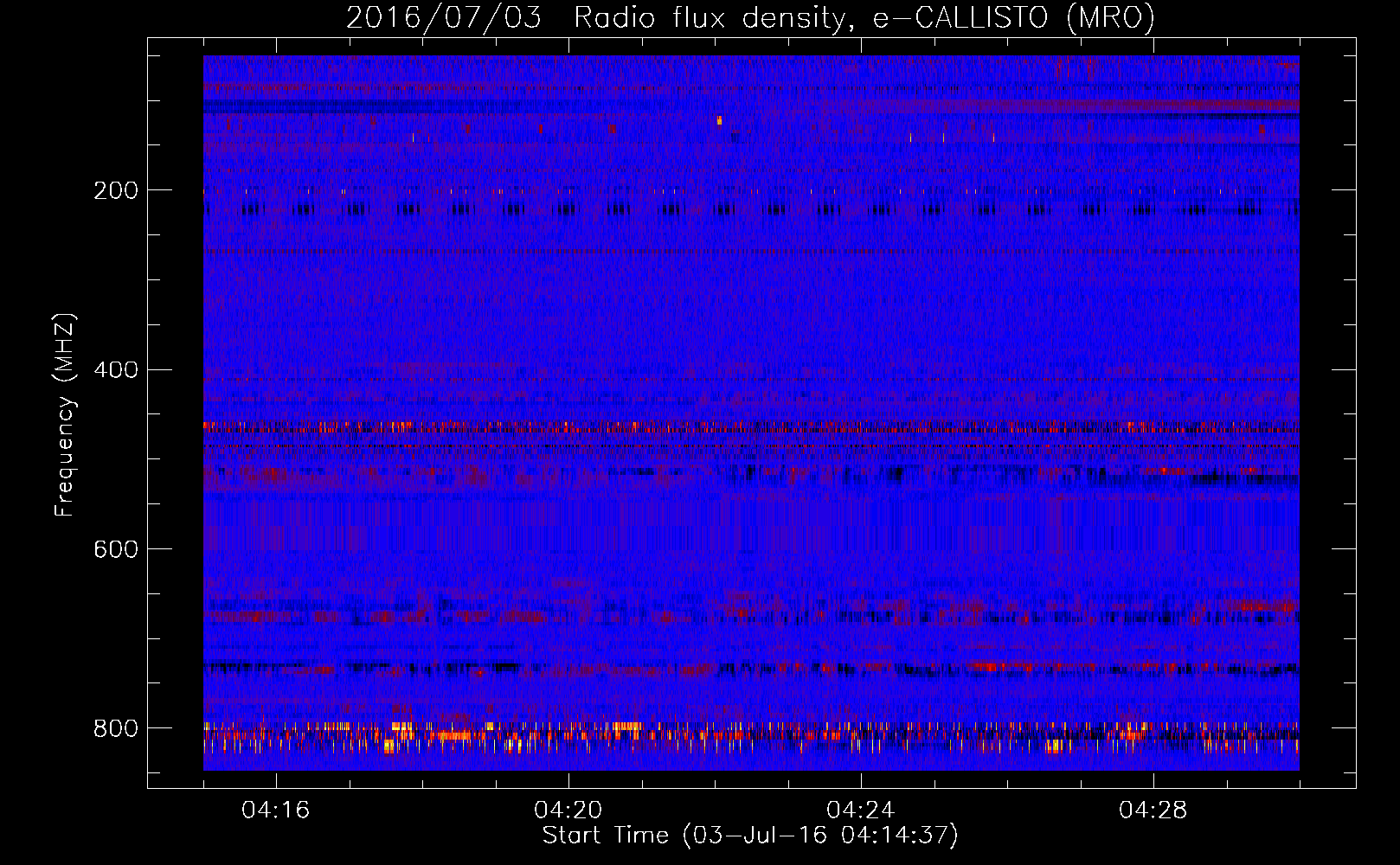The height and width of the screenshot is (865, 1400).
Task: Click the plot title "Radio flux density, e-CALLISTO (MRO)"
Action: coord(864,17)
